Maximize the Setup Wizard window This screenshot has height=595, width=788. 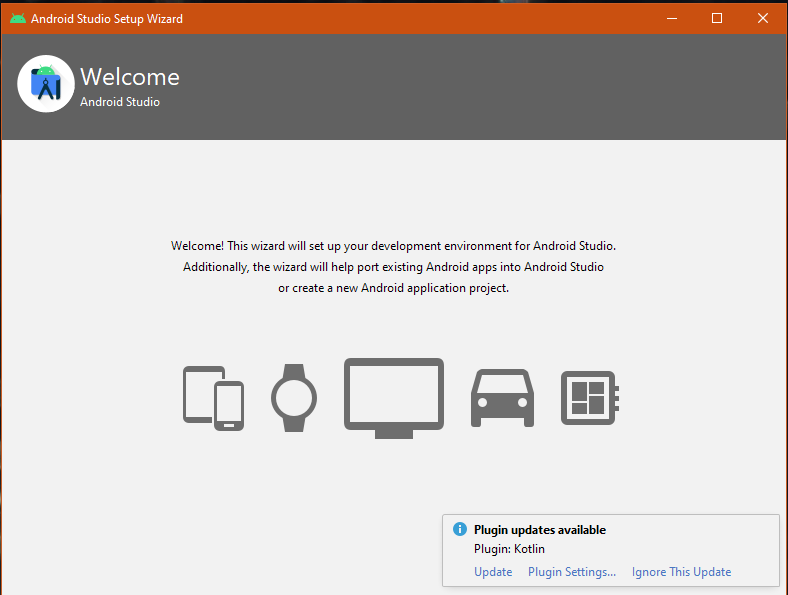tap(717, 18)
